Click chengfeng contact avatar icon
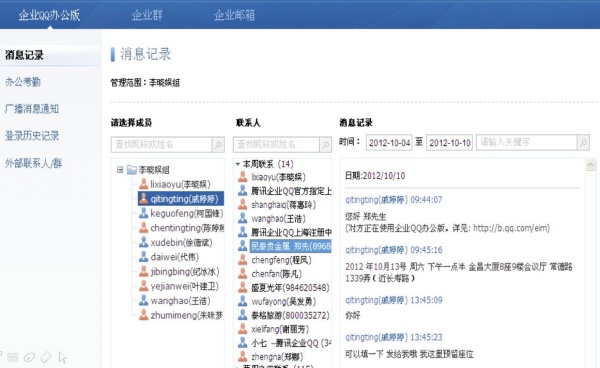 [243, 259]
